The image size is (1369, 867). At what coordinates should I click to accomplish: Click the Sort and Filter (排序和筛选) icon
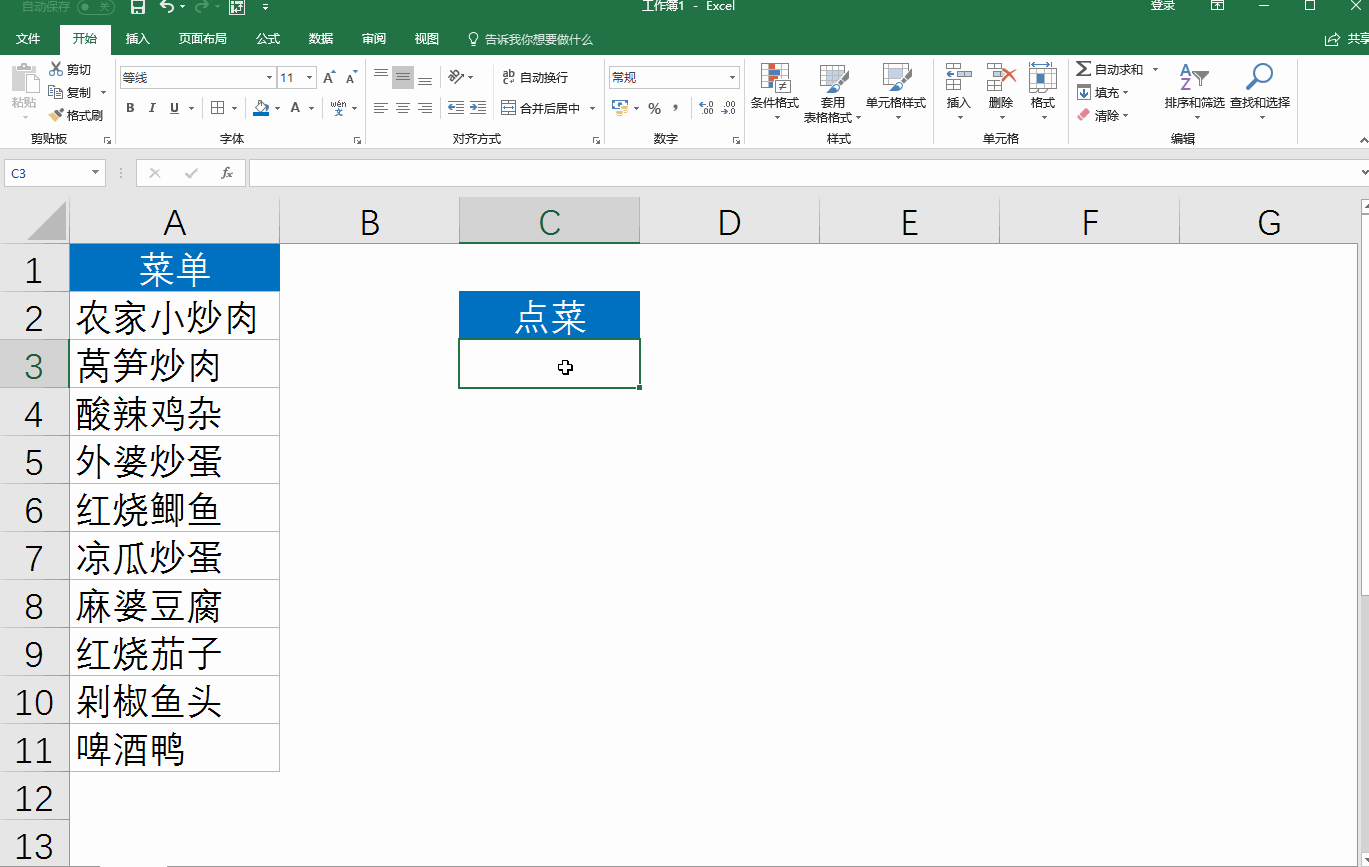pyautogui.click(x=1194, y=79)
